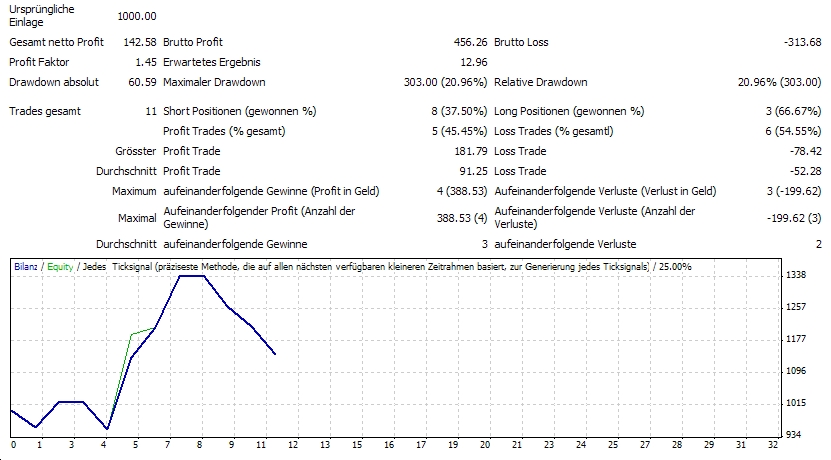The width and height of the screenshot is (831, 460).
Task: Select largest Profit Trade value 181.79
Action: tap(471, 152)
